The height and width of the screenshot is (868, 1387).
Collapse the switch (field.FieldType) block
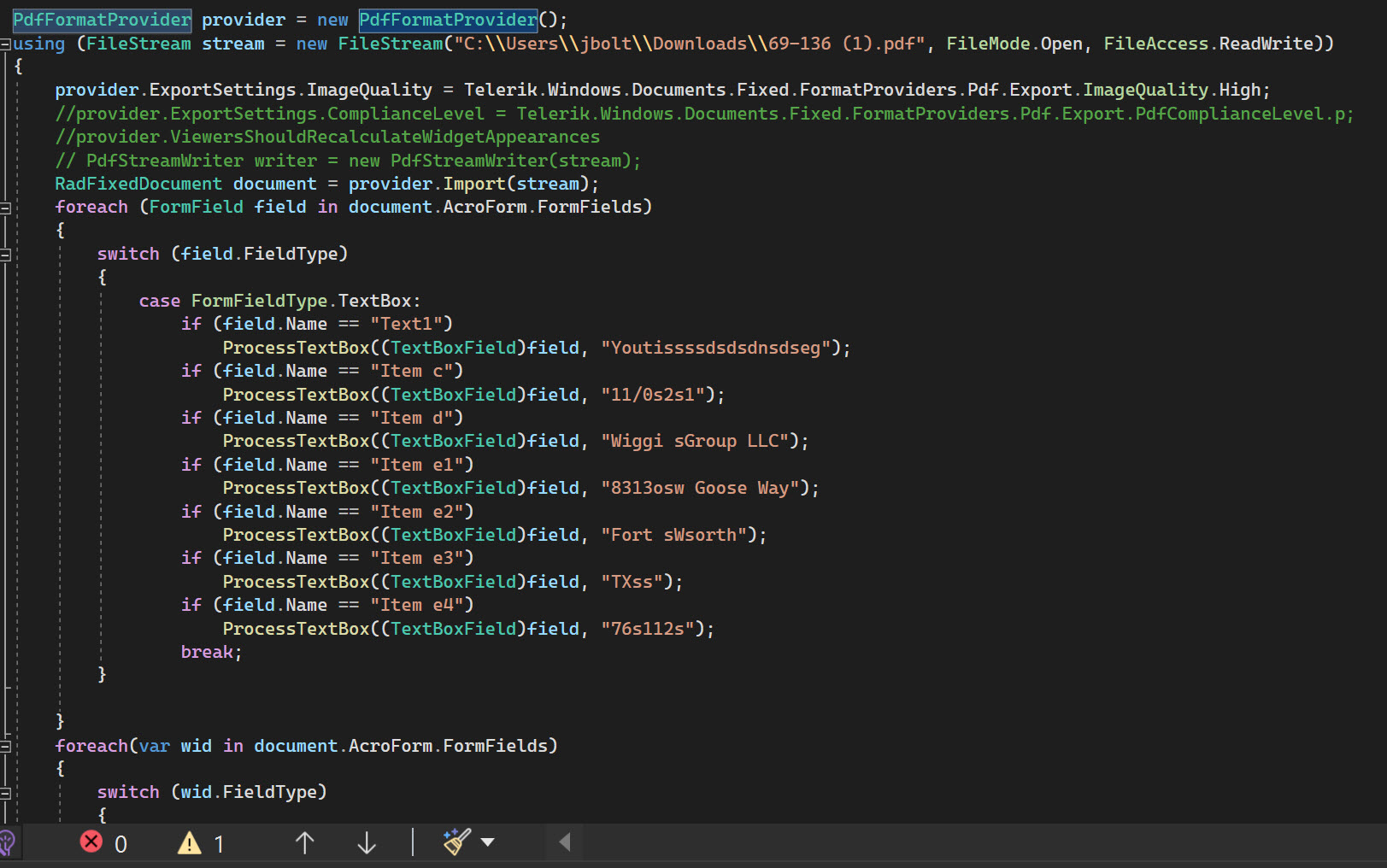pyautogui.click(x=5, y=255)
